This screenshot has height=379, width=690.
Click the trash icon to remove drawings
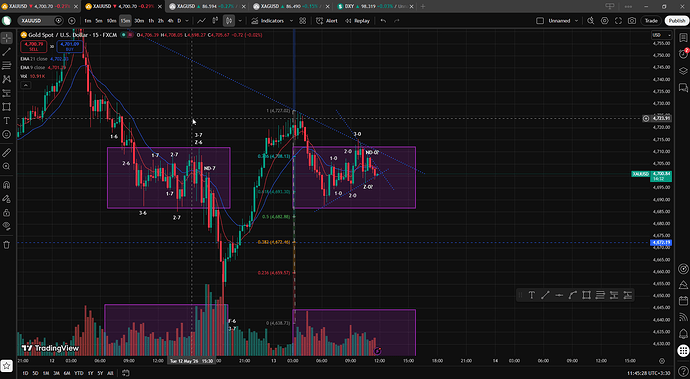7,245
